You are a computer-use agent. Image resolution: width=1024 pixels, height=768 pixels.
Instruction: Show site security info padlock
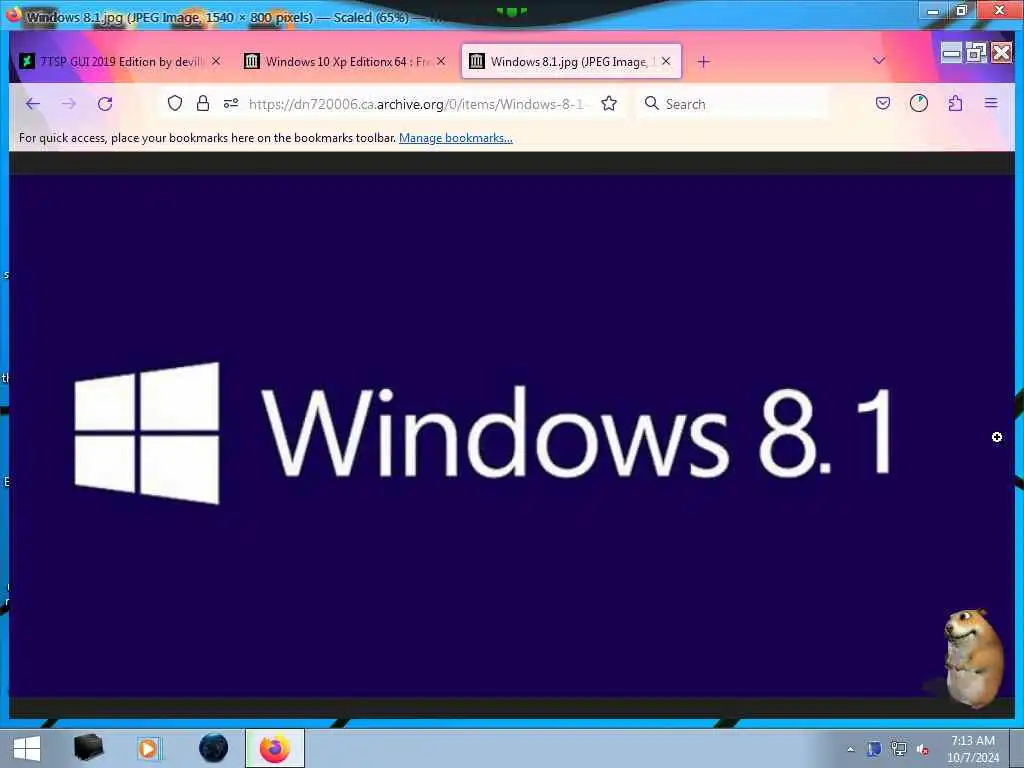pyautogui.click(x=203, y=103)
